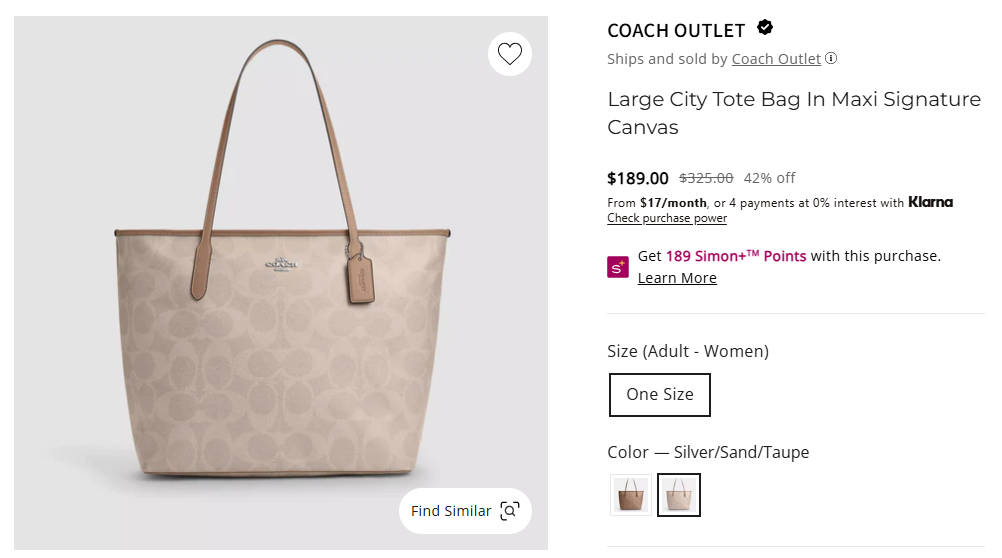Add the tote to wishlist with heart icon
This screenshot has height=558, width=1002.
click(510, 54)
